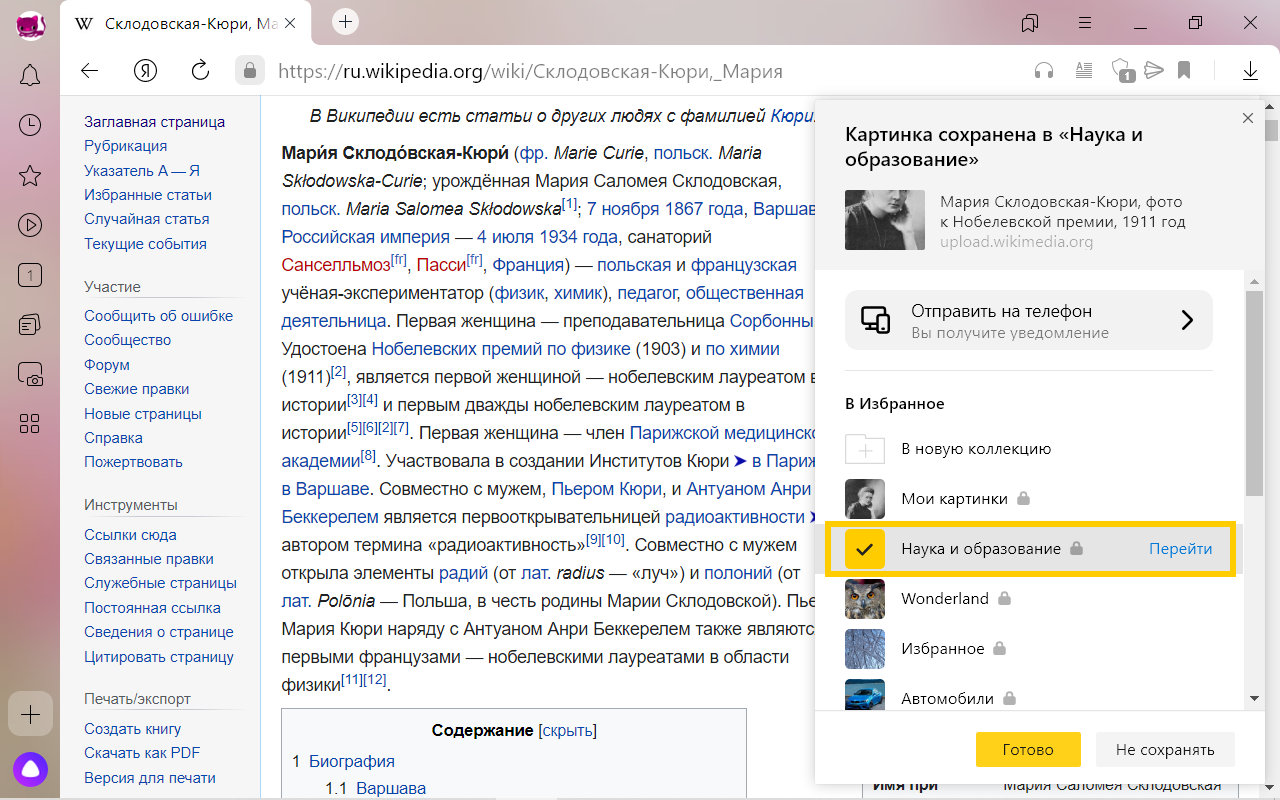1280x800 pixels.
Task: Open downloads arrow icon
Action: [1250, 71]
